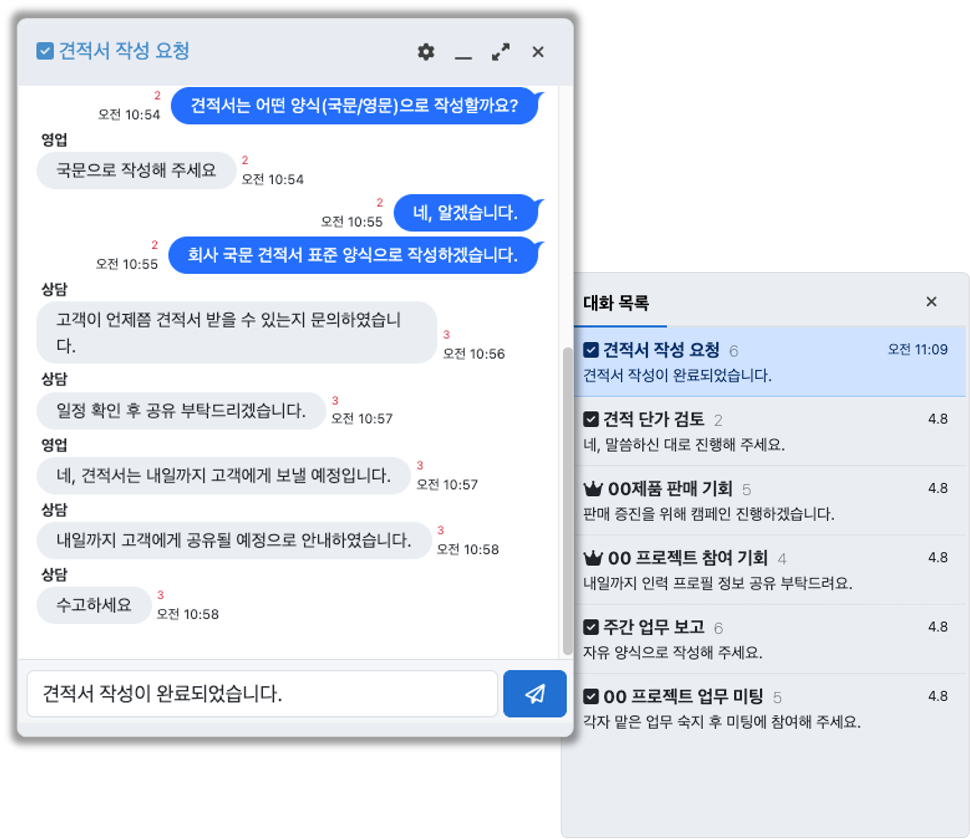Click the chat vertical scrollbar thumb
The width and height of the screenshot is (970, 839).
(567, 501)
